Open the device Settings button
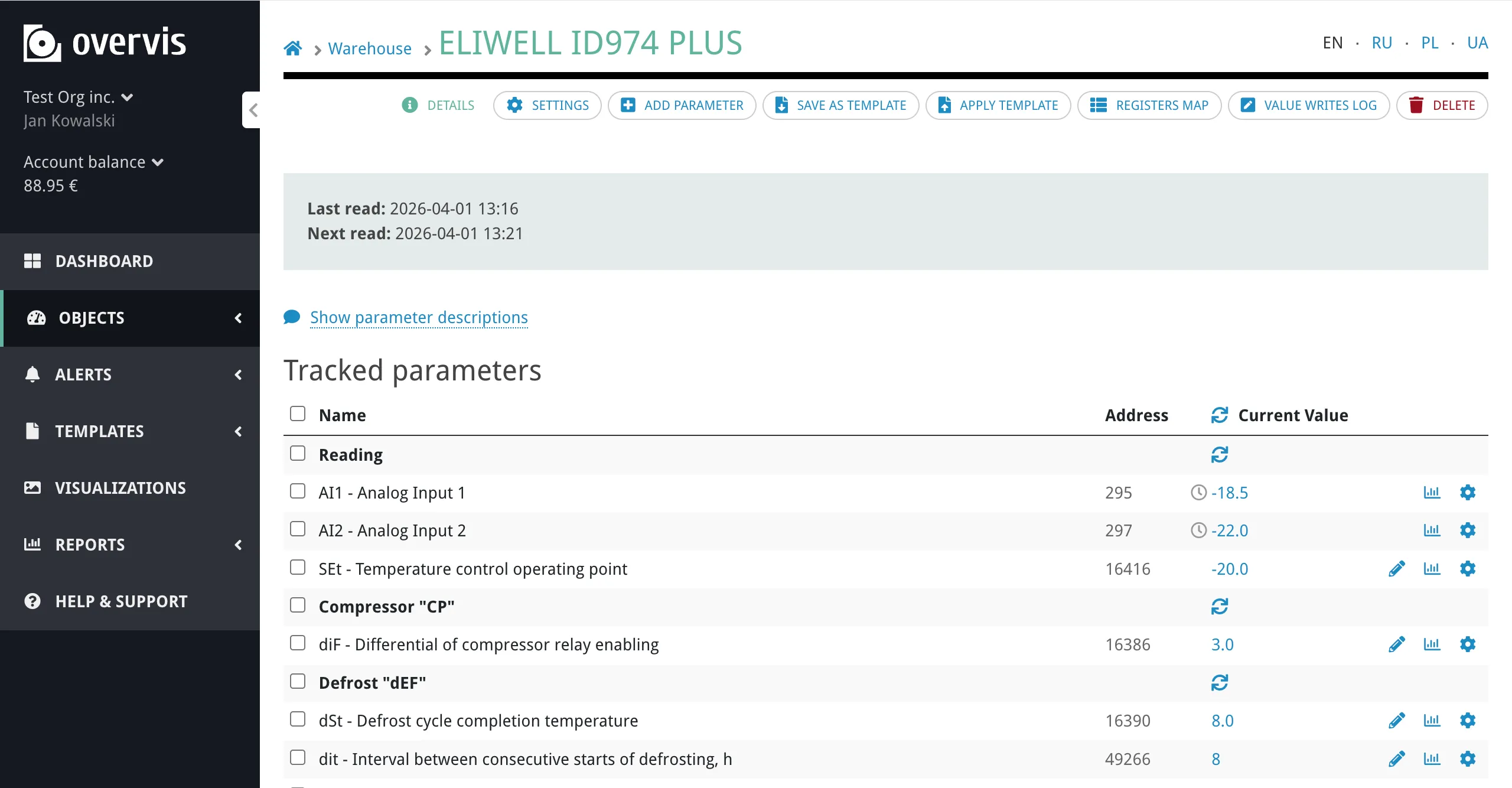 tap(548, 105)
